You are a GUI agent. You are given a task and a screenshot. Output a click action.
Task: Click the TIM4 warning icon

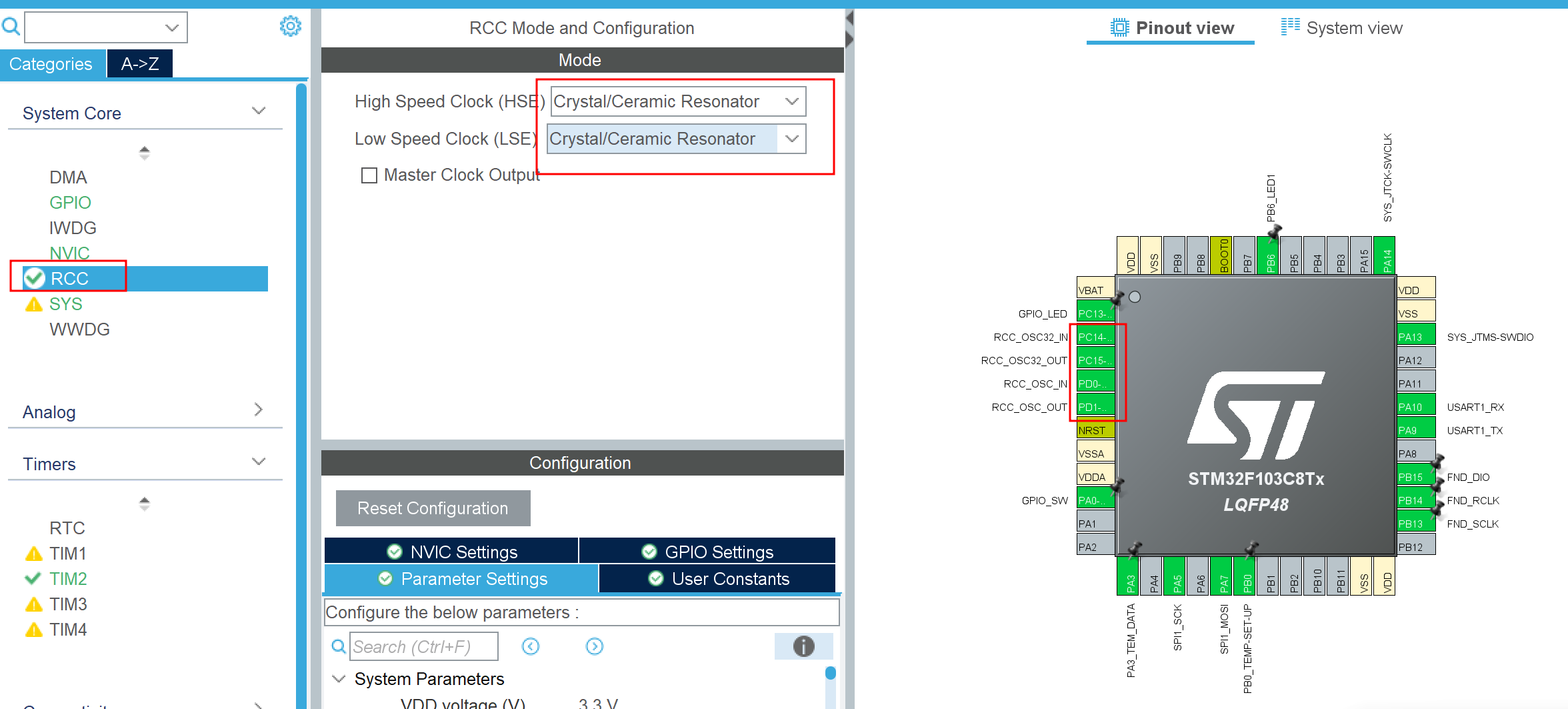tap(33, 630)
